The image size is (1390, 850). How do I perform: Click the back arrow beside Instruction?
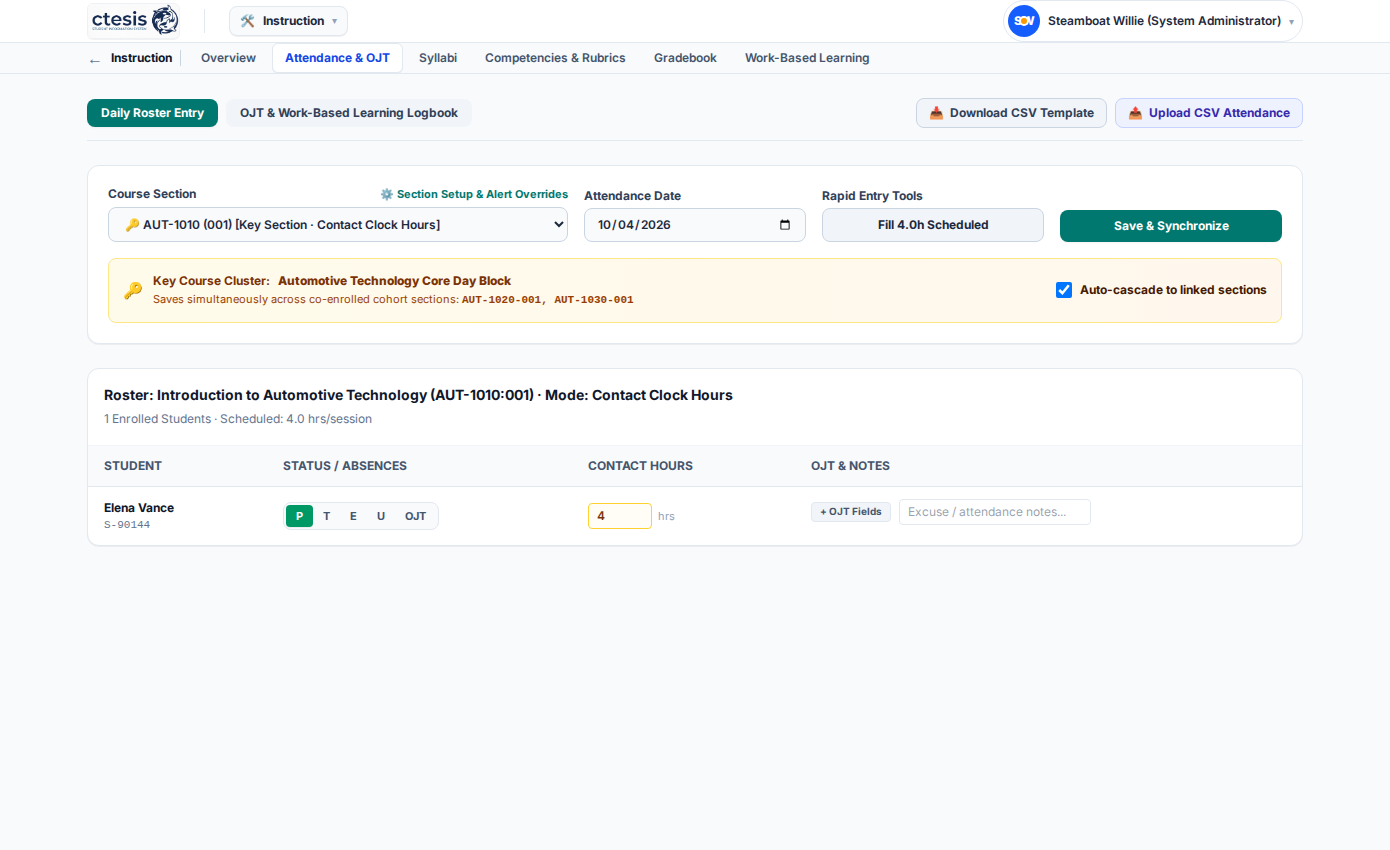[95, 59]
